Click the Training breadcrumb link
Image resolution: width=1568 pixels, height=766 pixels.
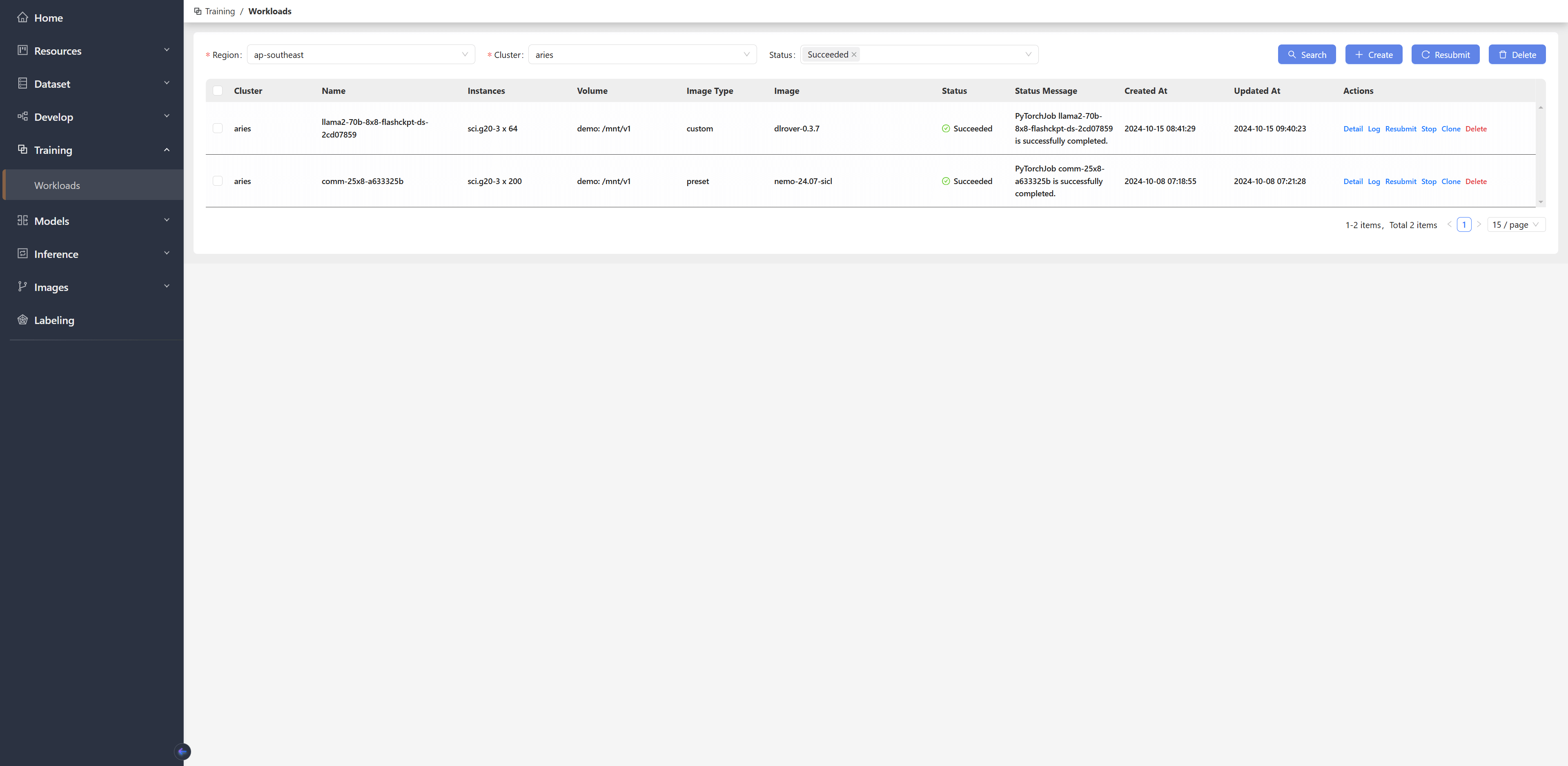coord(220,11)
